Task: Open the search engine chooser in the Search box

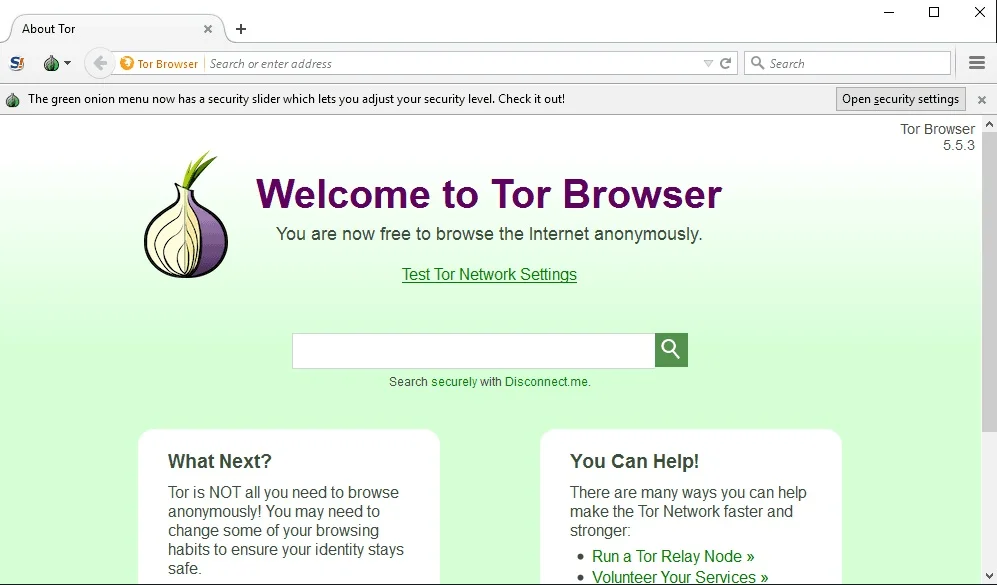Action: coord(760,62)
